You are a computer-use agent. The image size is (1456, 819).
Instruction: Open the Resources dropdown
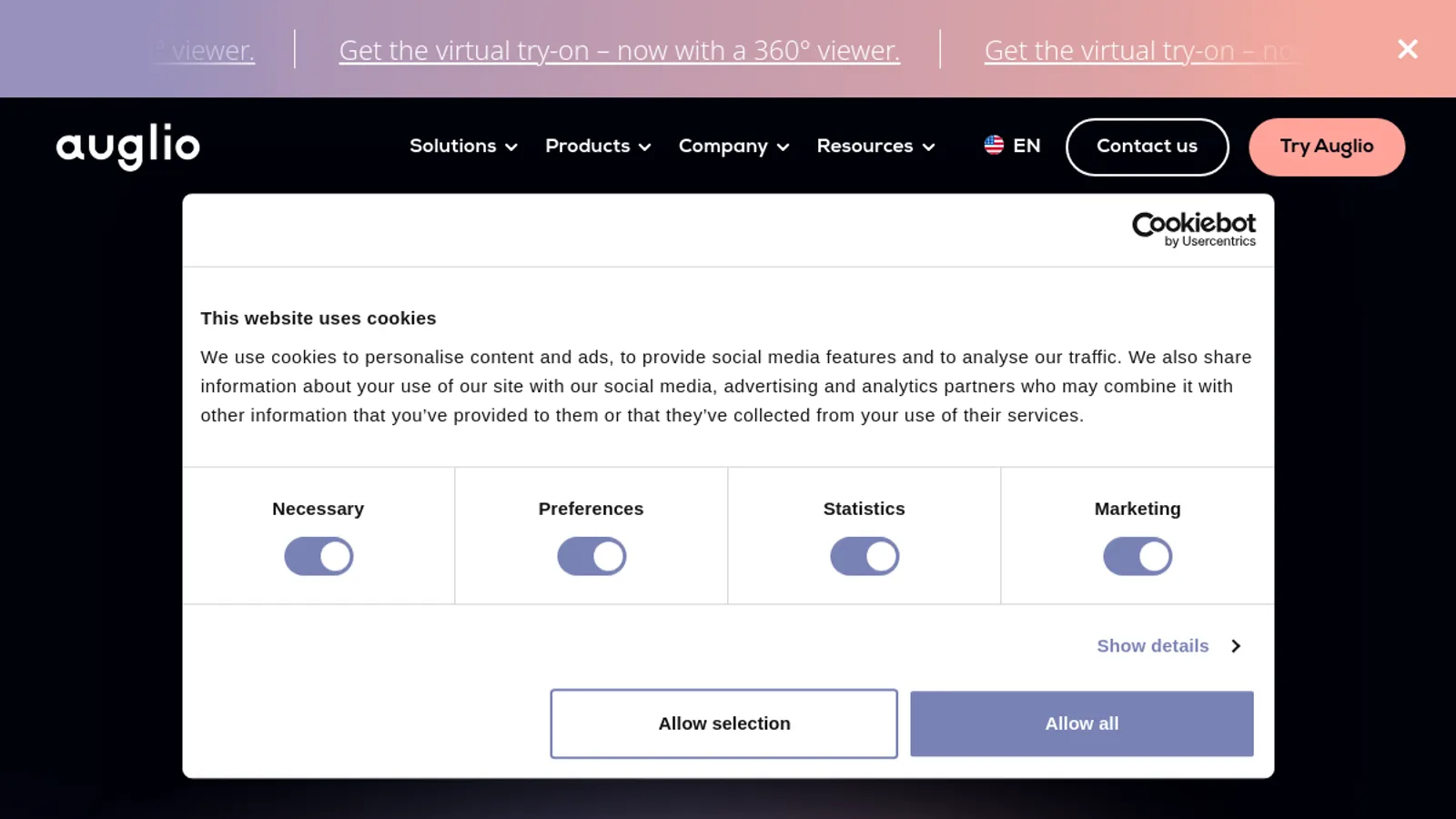pos(875,147)
